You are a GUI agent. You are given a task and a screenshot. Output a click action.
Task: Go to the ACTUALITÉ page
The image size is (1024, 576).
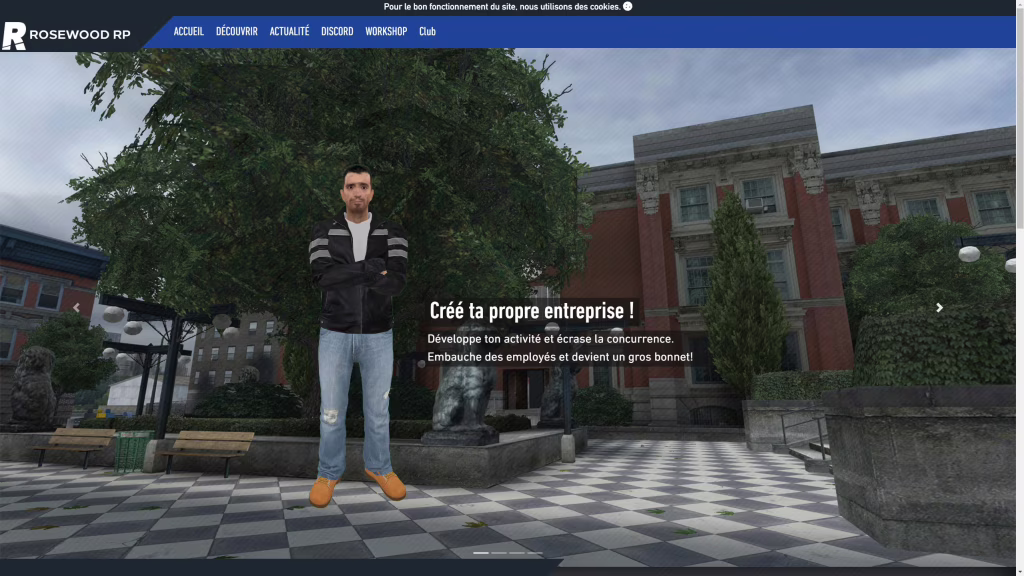tap(289, 31)
